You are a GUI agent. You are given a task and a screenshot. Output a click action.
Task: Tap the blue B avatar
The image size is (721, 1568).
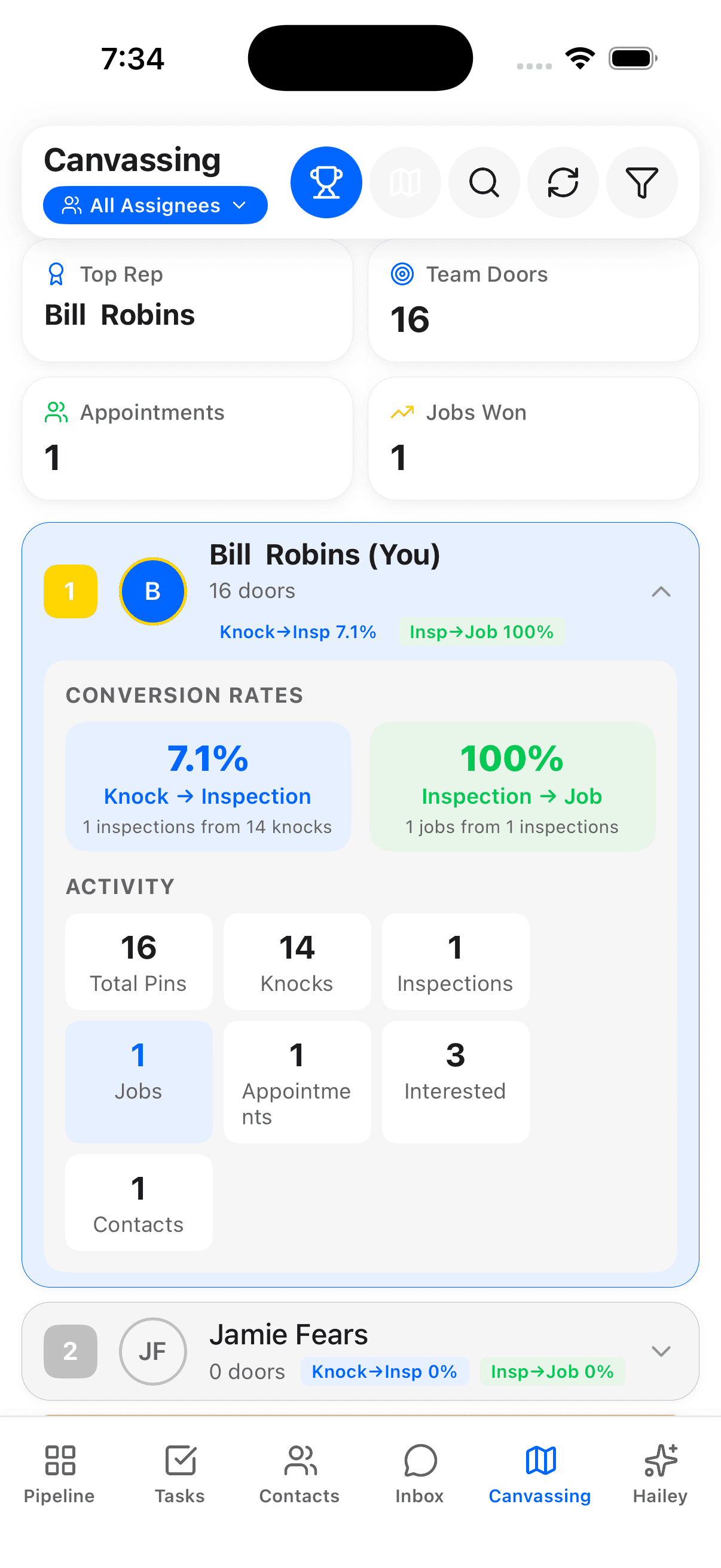pos(152,591)
